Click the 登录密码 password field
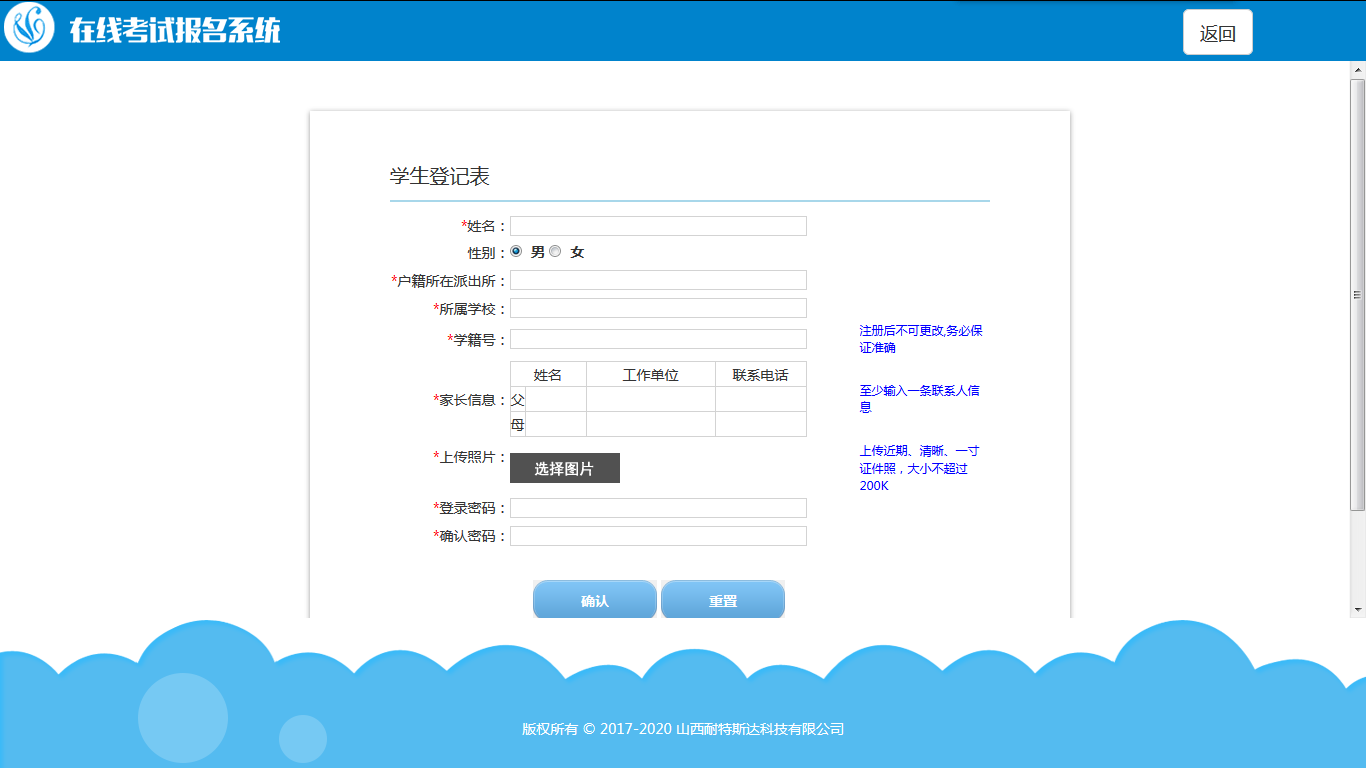Screen dimensions: 1366x768 [x=658, y=508]
